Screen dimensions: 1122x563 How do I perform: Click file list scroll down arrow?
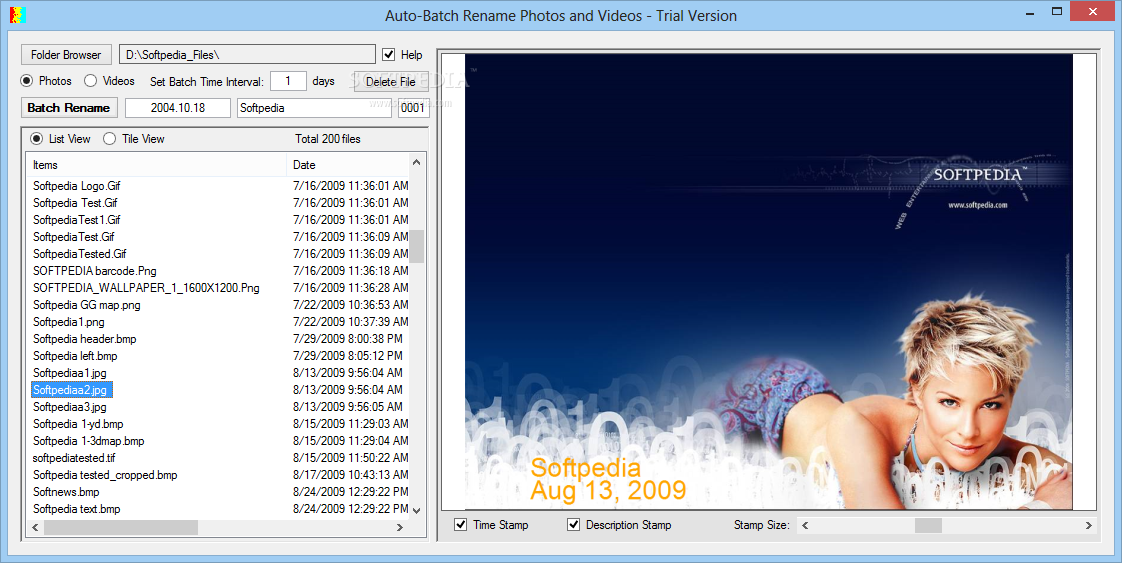click(x=416, y=511)
